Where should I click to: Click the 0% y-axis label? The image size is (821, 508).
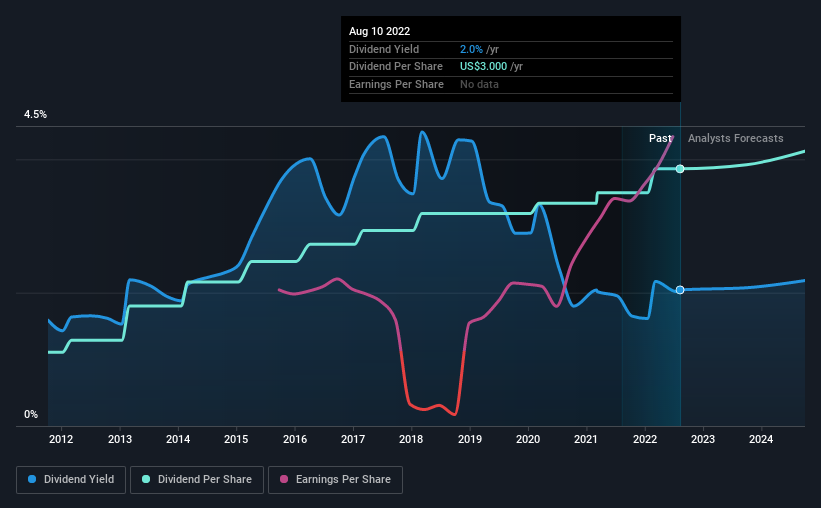pyautogui.click(x=31, y=414)
